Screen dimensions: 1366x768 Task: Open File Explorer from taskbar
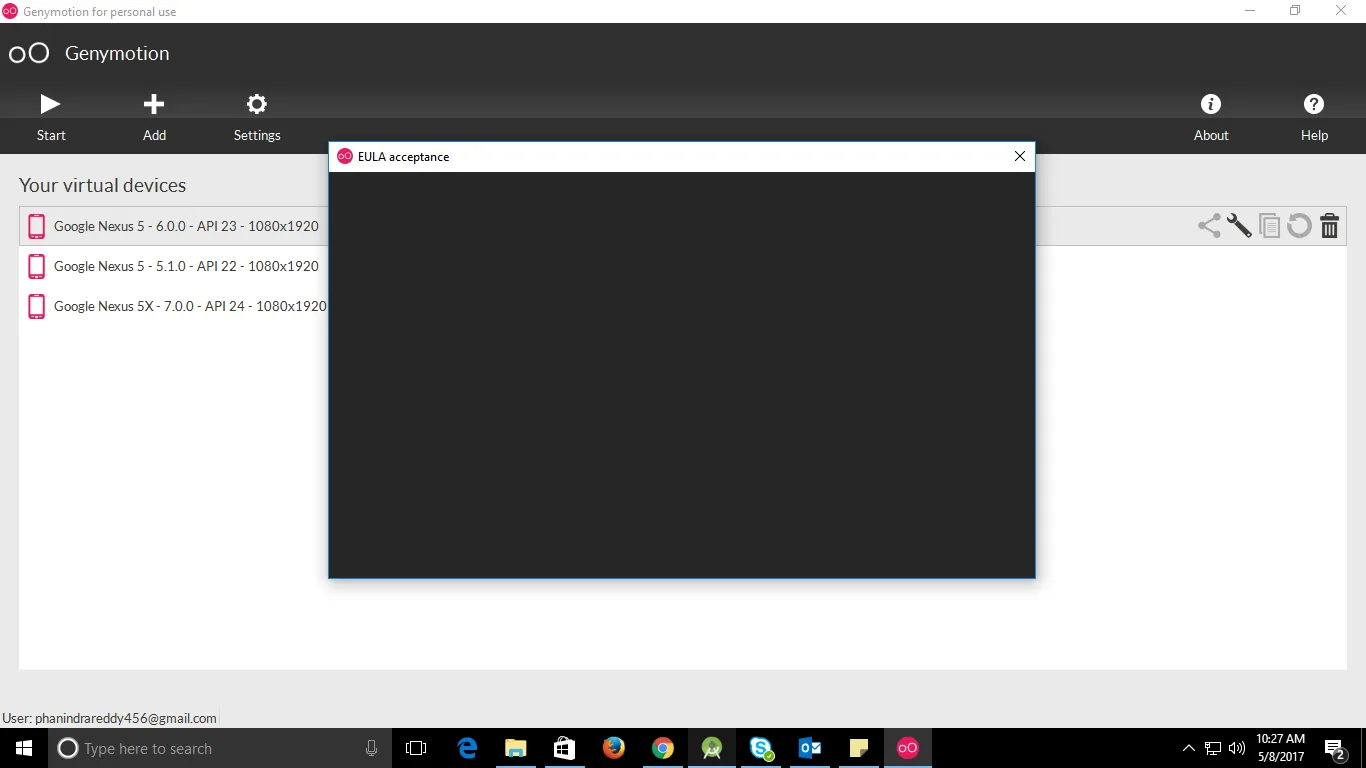(x=516, y=748)
